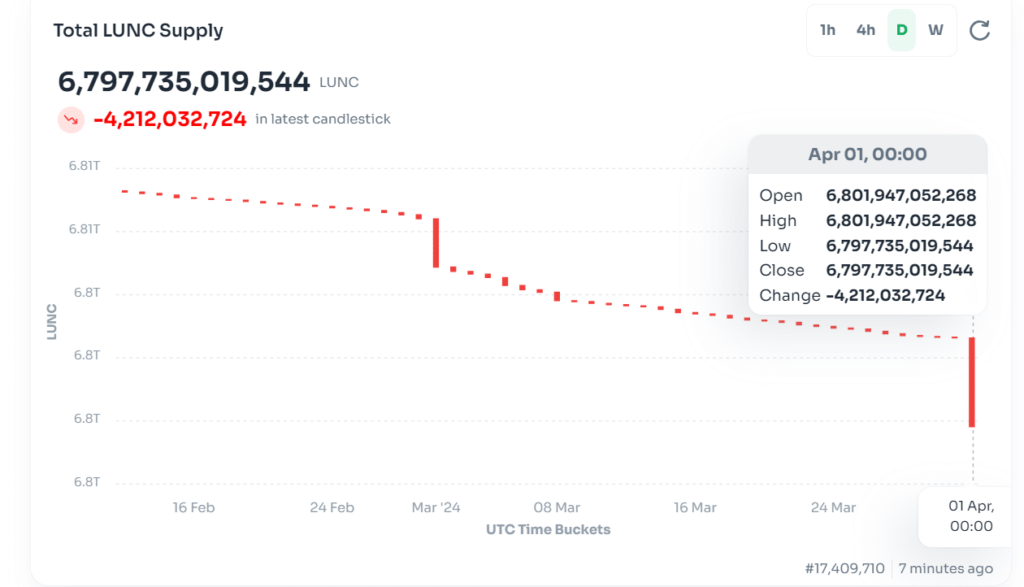Switch to weekly W candlesticks

pyautogui.click(x=936, y=30)
